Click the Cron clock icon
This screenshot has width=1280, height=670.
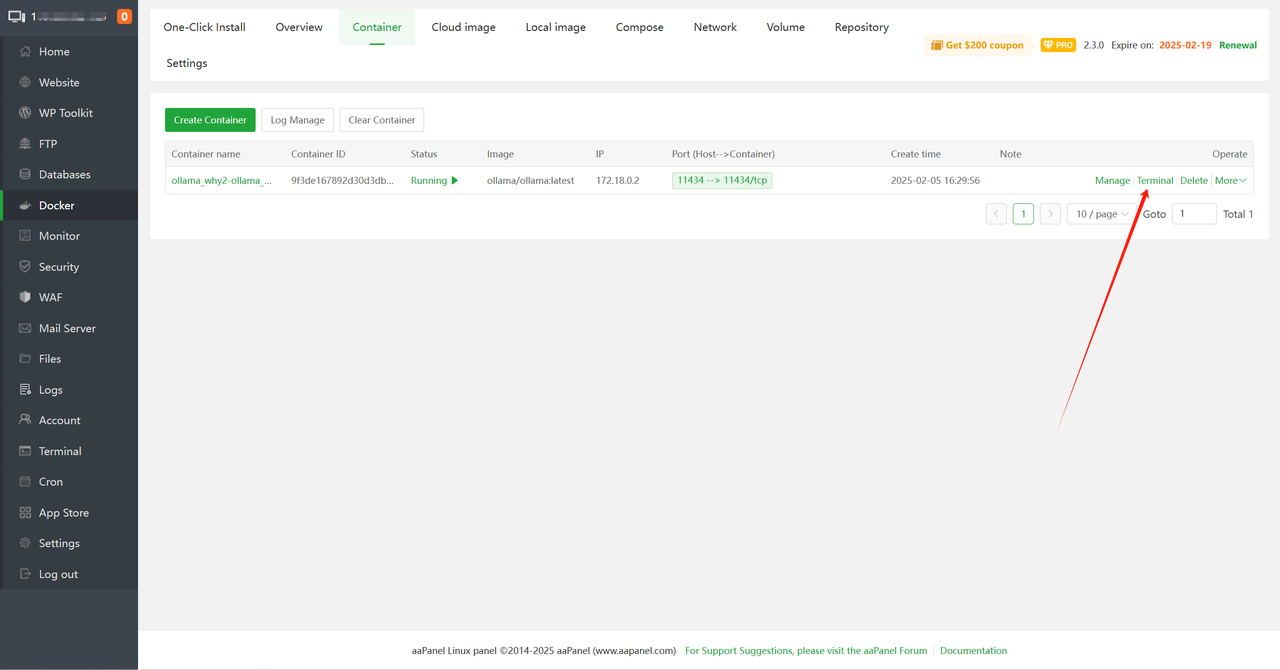click(25, 482)
